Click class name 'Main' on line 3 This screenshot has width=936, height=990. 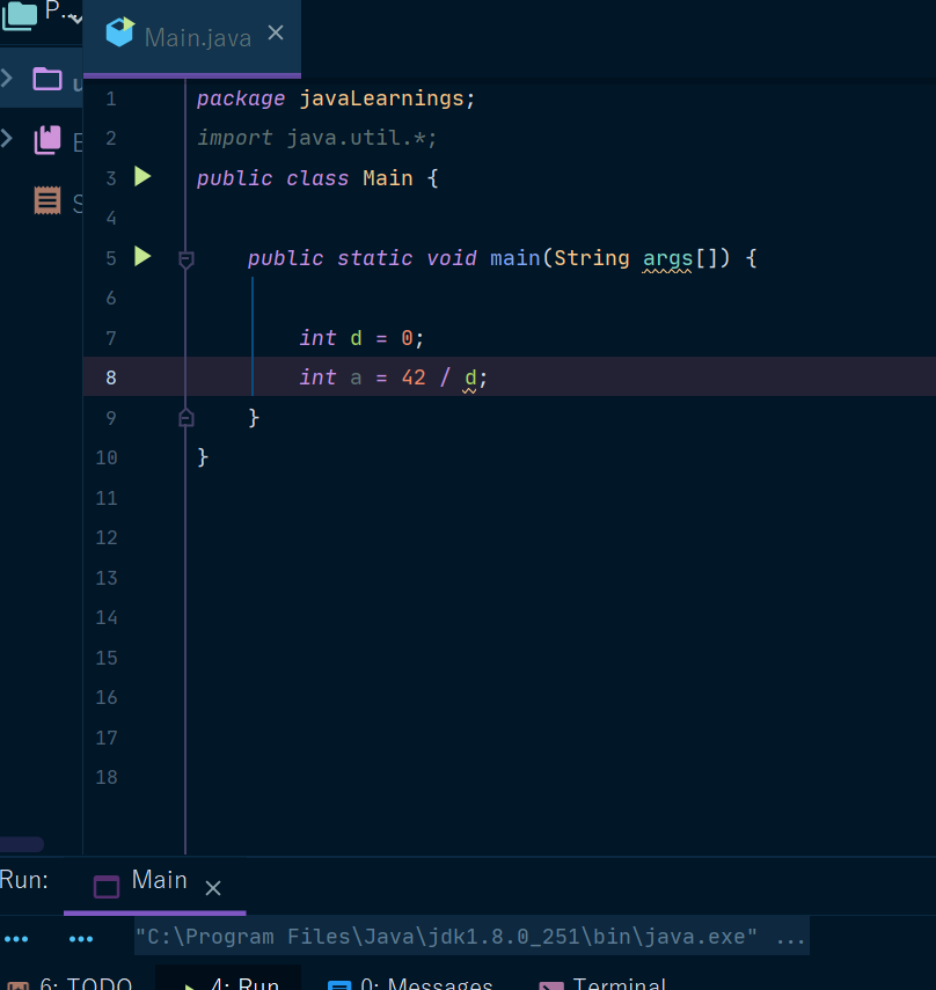pyautogui.click(x=388, y=178)
